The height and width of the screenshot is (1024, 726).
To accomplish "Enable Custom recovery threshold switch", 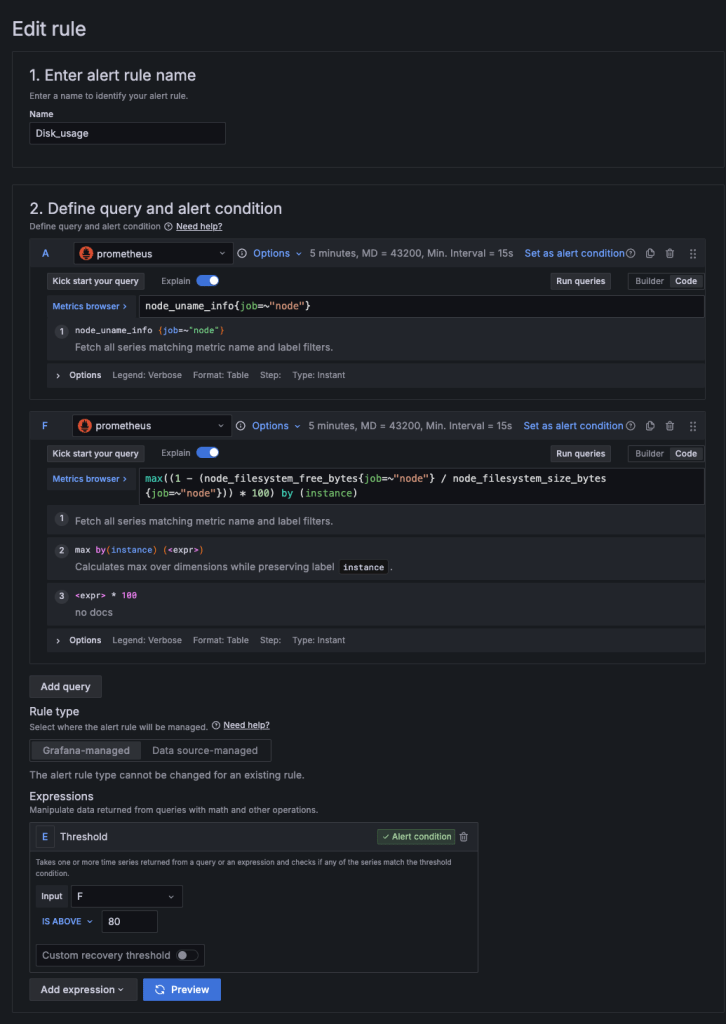I will [x=187, y=955].
